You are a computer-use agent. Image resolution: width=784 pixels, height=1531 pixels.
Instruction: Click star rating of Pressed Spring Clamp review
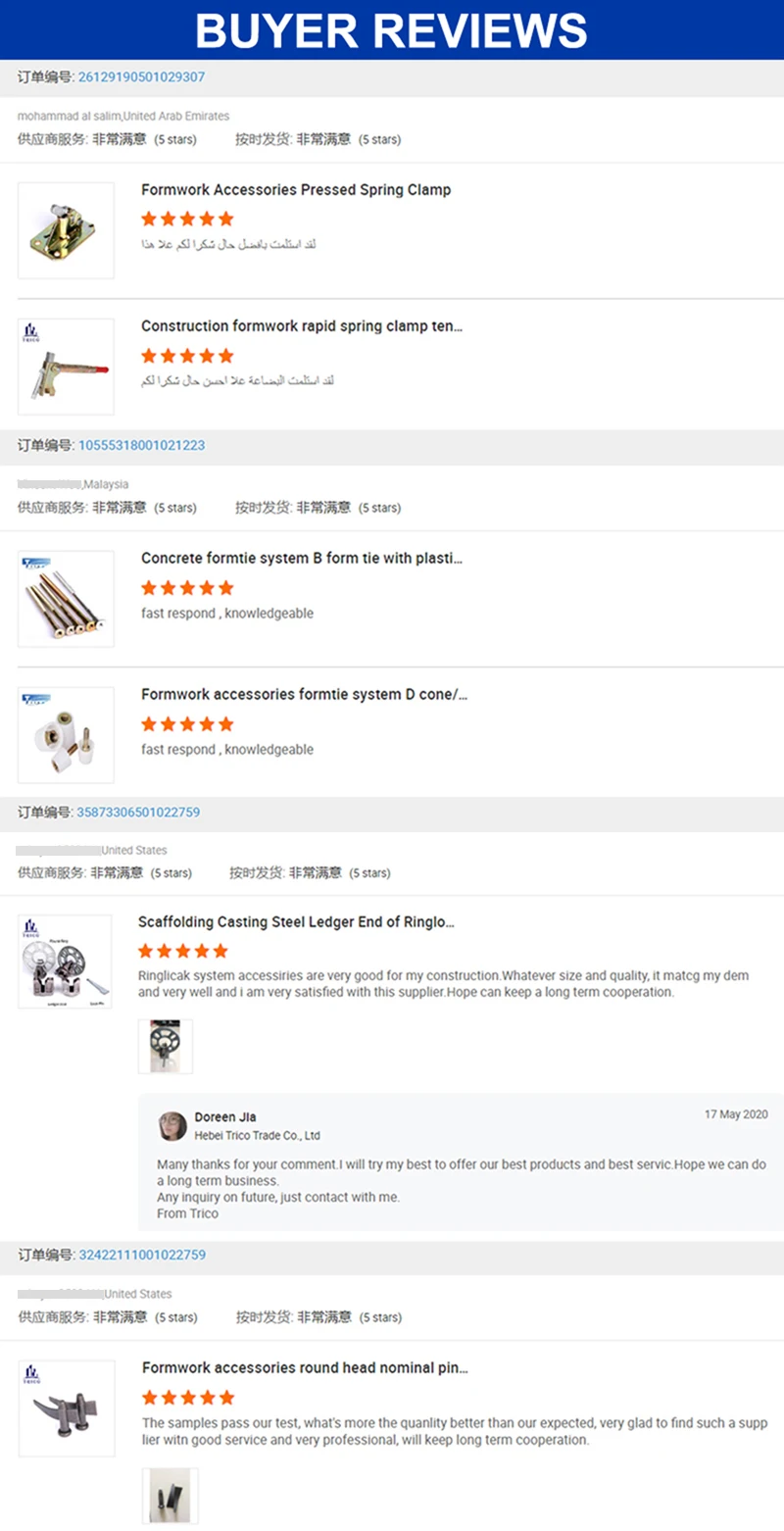[x=187, y=219]
